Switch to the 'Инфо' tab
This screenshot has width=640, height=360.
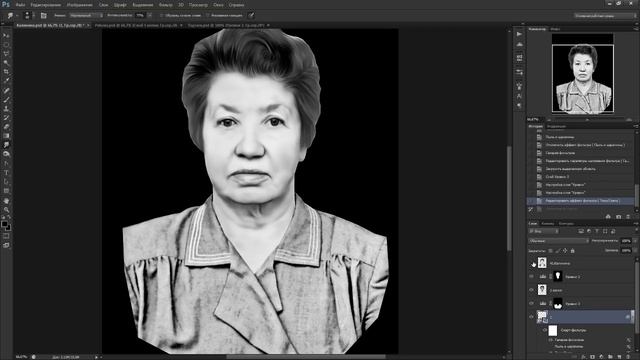[x=555, y=29]
